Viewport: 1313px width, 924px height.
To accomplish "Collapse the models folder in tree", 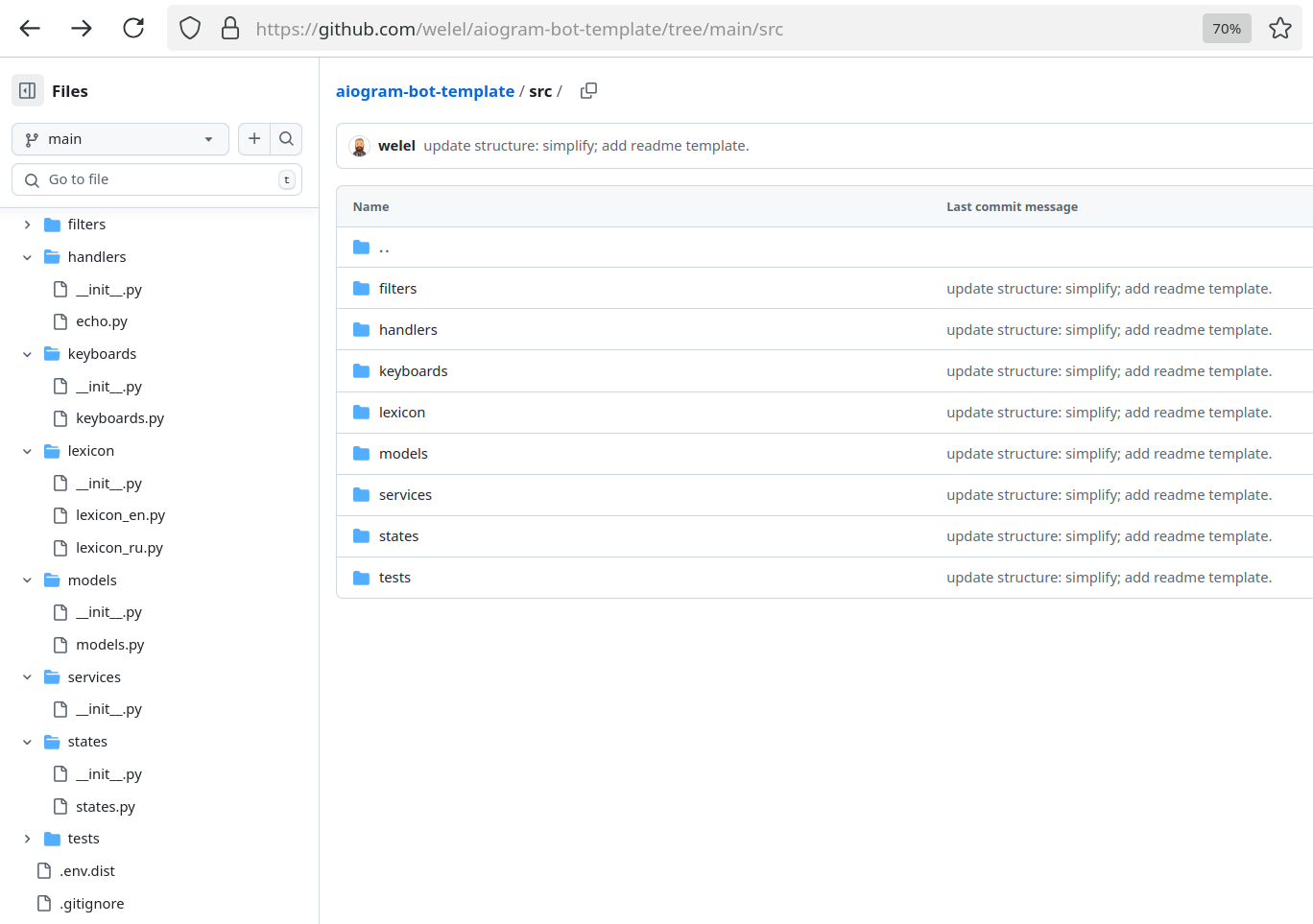I will click(x=27, y=580).
